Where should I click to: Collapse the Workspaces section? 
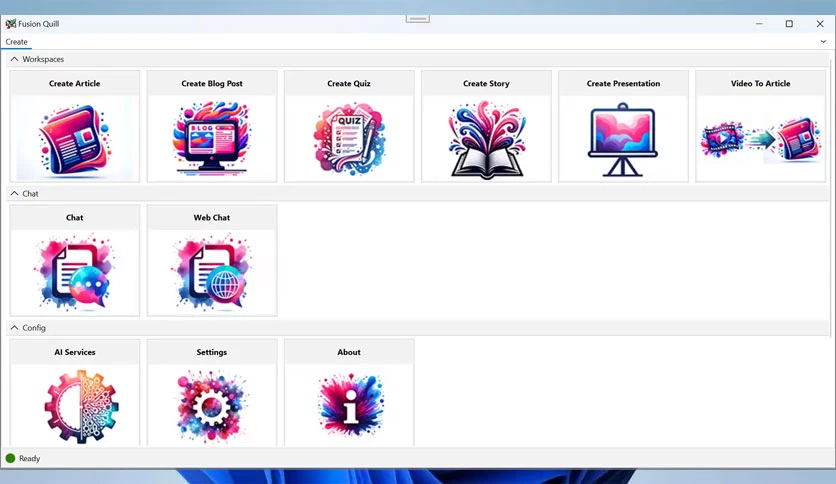pos(14,59)
